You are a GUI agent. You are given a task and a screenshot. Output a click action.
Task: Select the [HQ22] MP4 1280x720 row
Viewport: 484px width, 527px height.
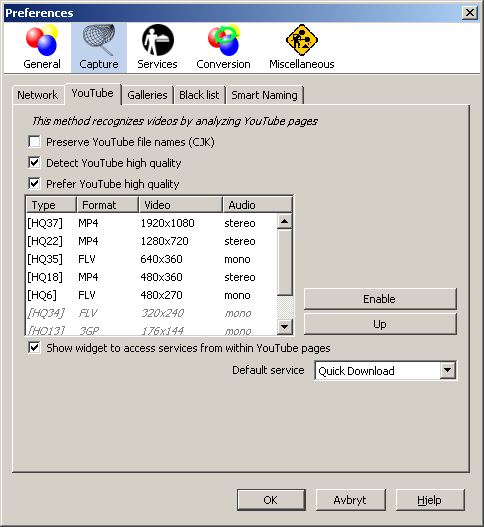point(152,241)
